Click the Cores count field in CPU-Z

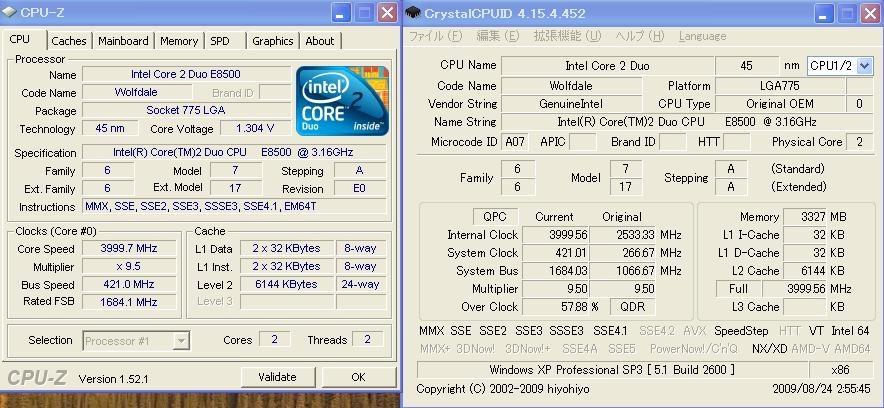click(275, 340)
